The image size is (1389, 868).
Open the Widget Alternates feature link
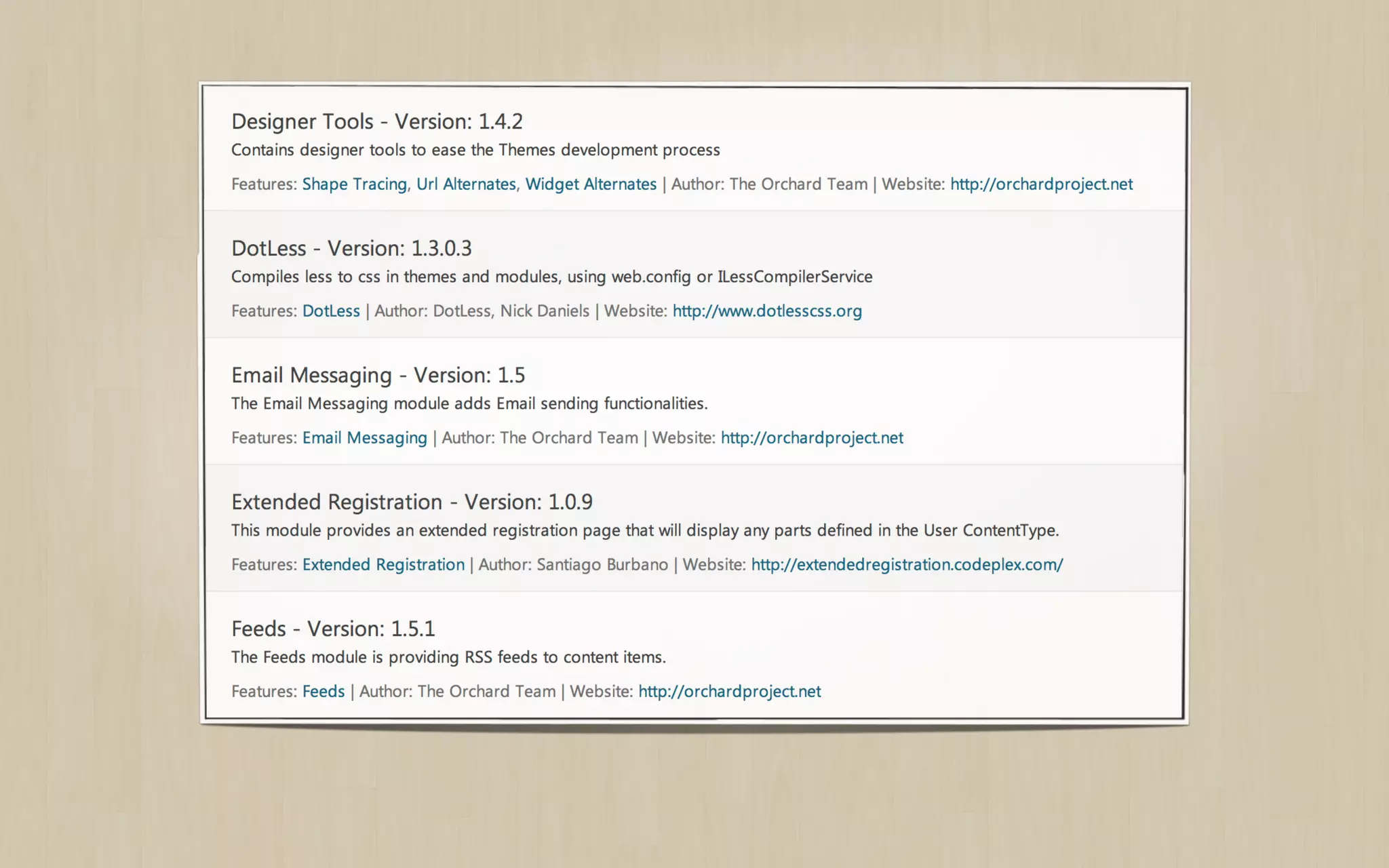point(591,184)
